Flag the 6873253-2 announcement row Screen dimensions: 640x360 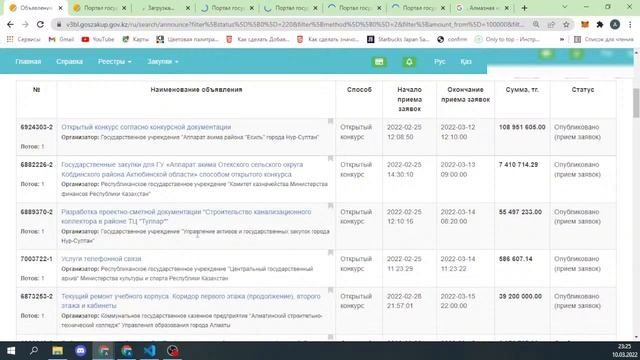click(331, 290)
